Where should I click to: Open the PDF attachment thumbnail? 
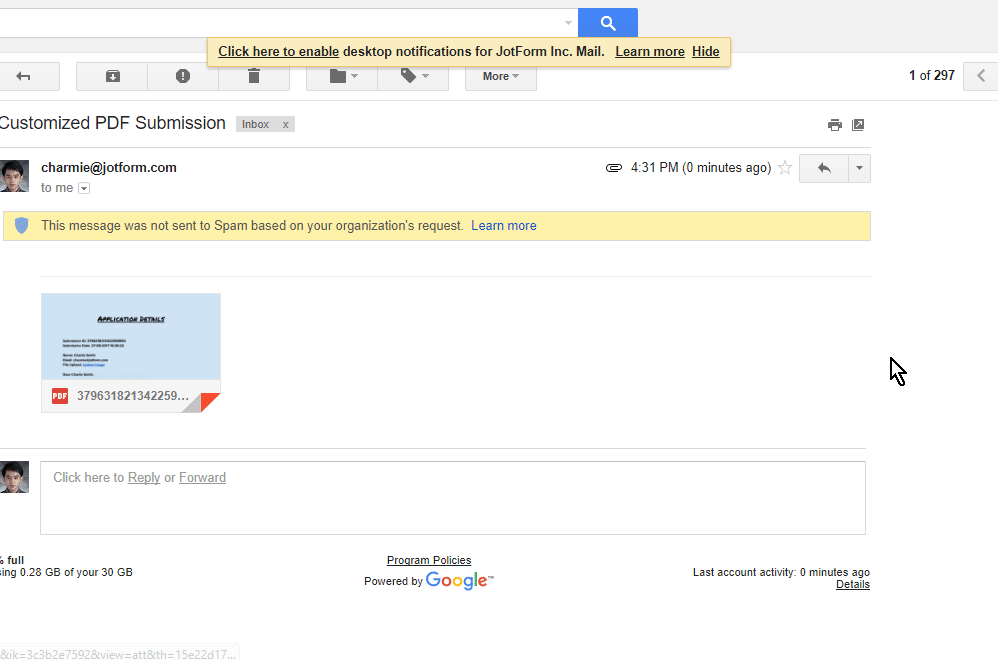pos(130,340)
